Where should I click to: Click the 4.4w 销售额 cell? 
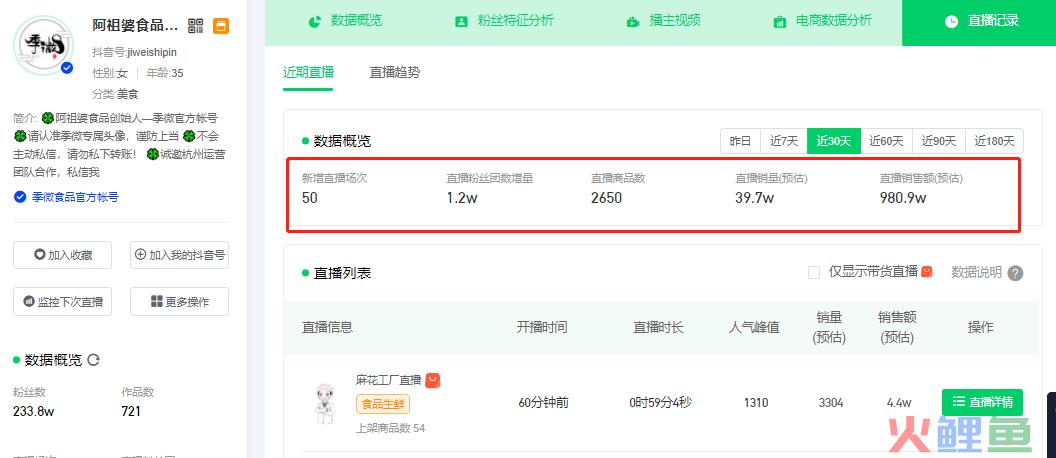pyautogui.click(x=899, y=403)
